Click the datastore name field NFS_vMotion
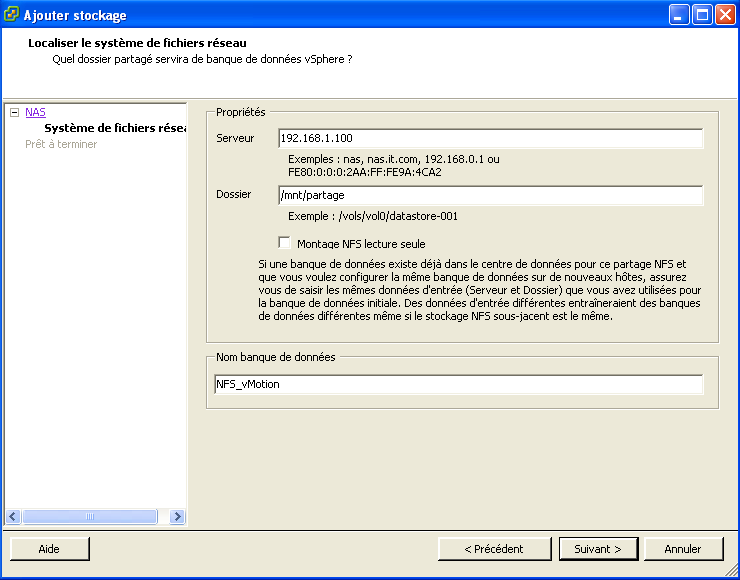Image resolution: width=740 pixels, height=580 pixels. click(458, 384)
